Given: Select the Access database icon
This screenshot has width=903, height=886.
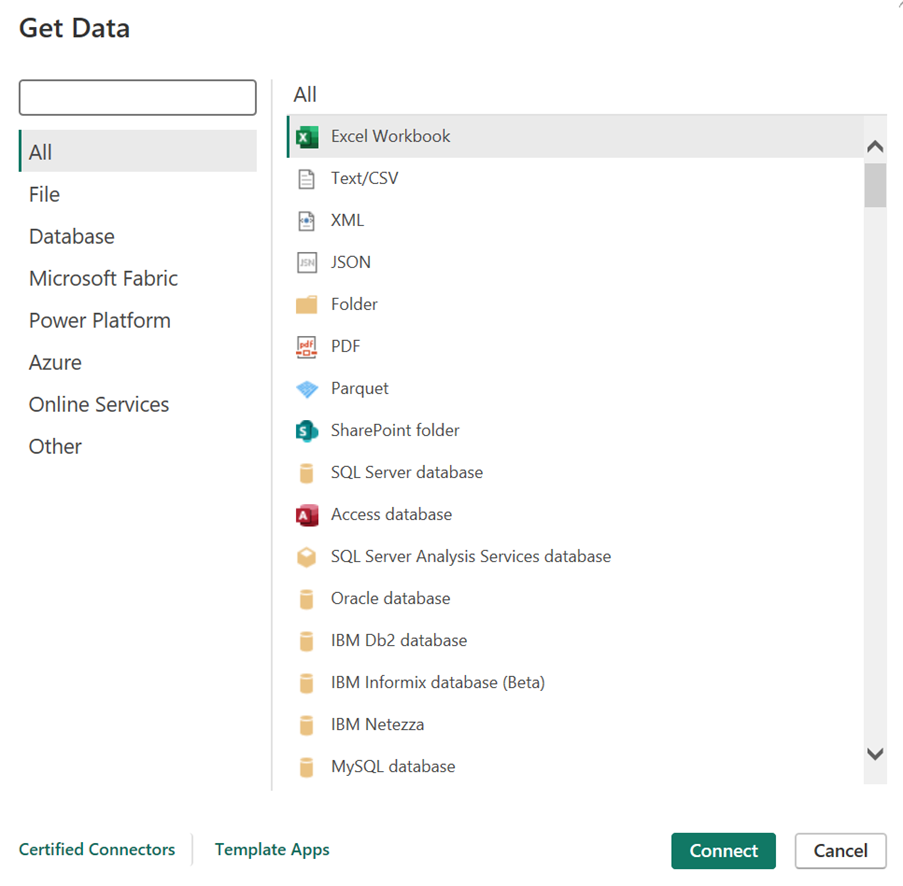Looking at the screenshot, I should point(307,515).
